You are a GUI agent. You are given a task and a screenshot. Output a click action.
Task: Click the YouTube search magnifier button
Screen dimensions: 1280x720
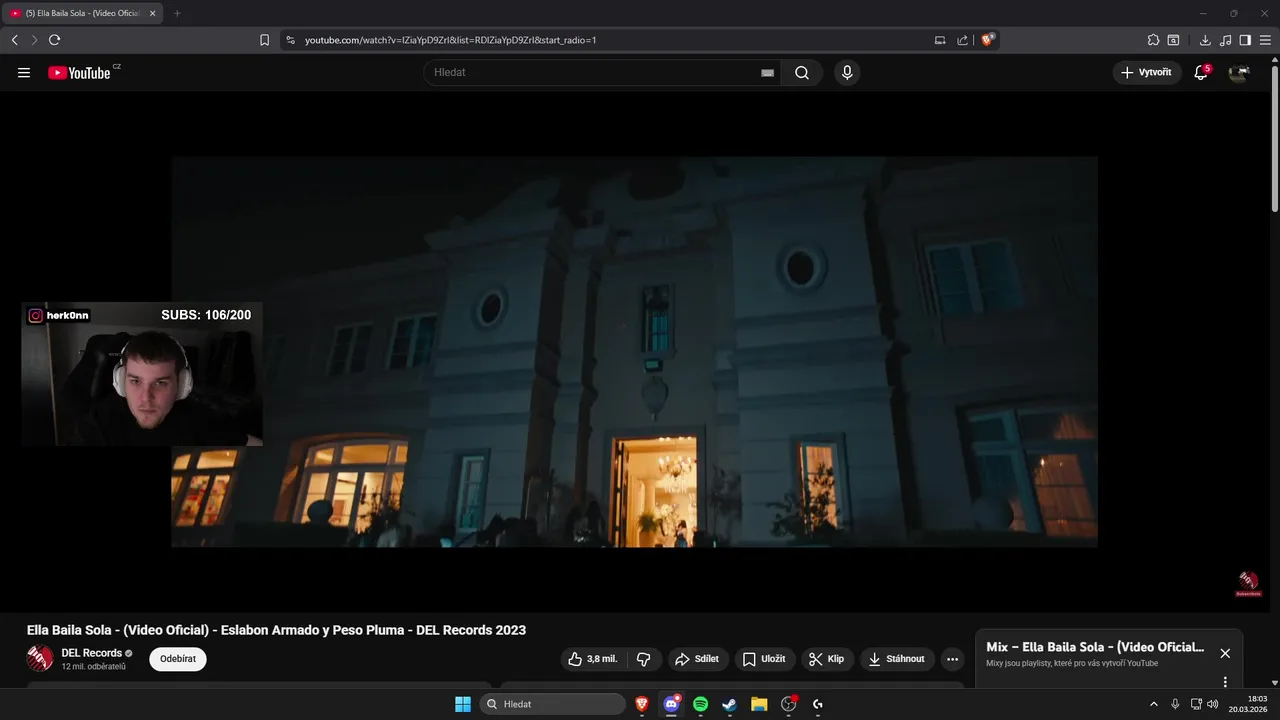(x=802, y=73)
